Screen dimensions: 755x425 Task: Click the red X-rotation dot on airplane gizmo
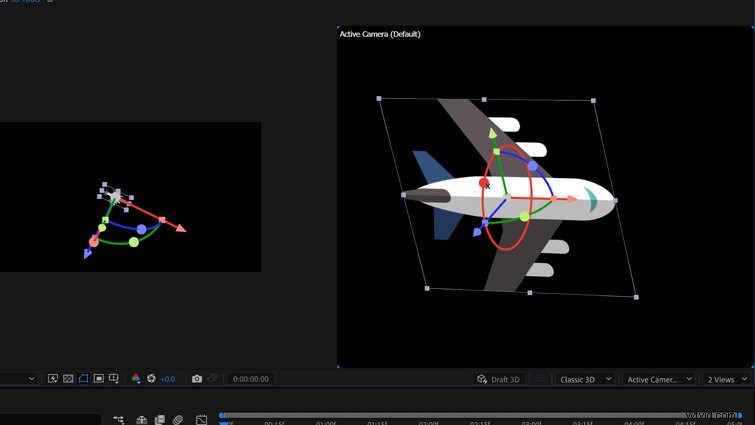[x=484, y=182]
